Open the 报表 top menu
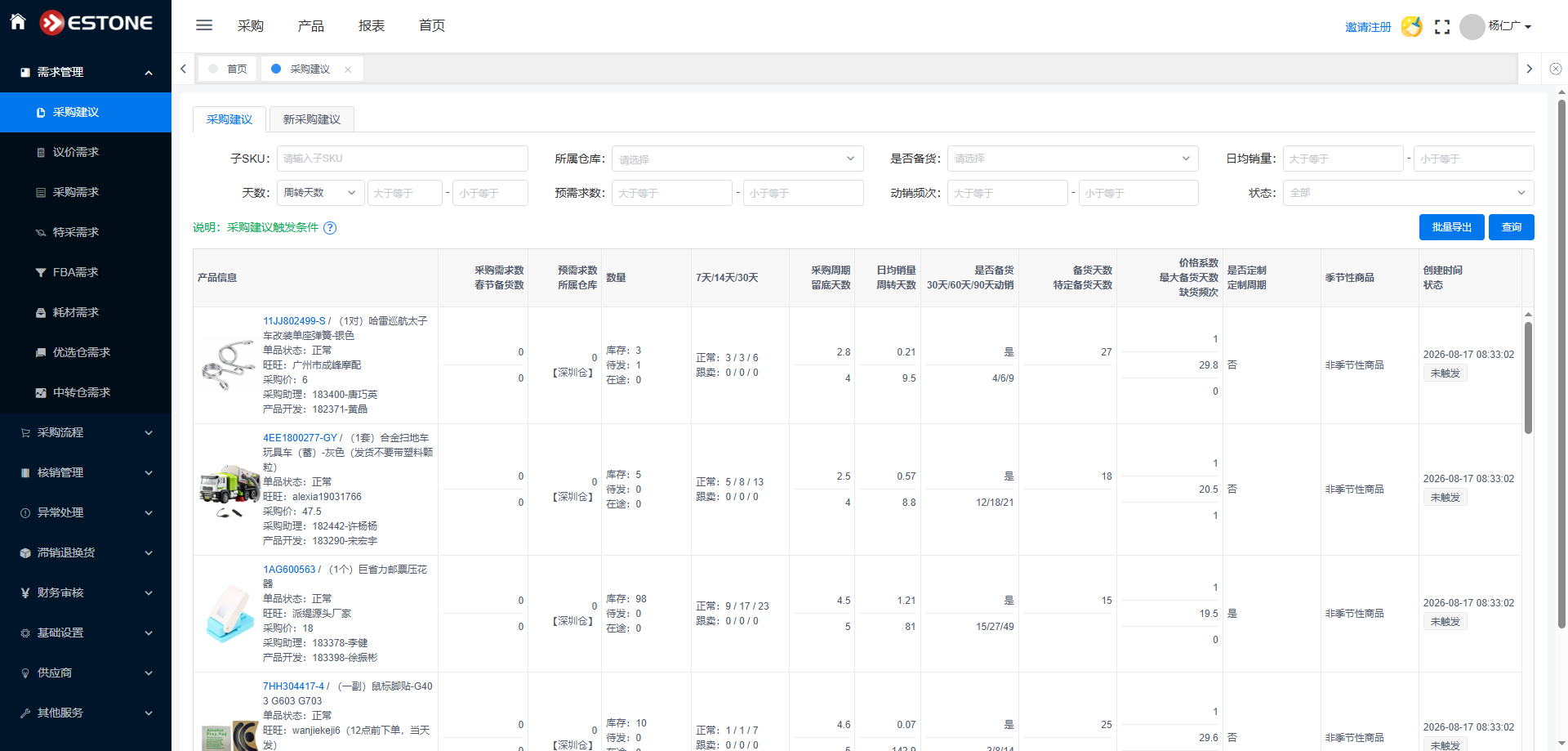This screenshot has width=1568, height=751. pyautogui.click(x=372, y=26)
